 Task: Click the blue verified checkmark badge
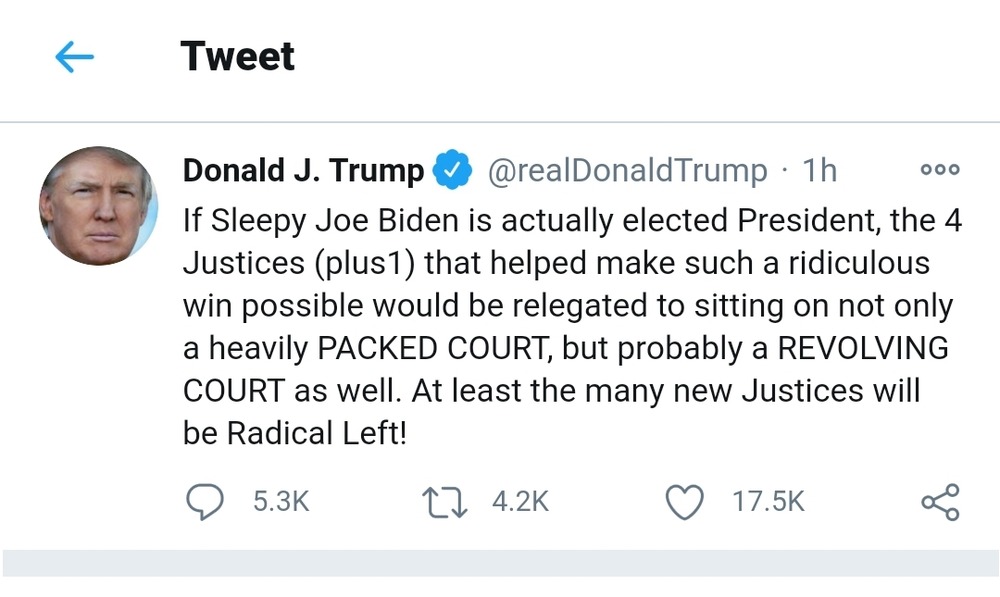[452, 170]
